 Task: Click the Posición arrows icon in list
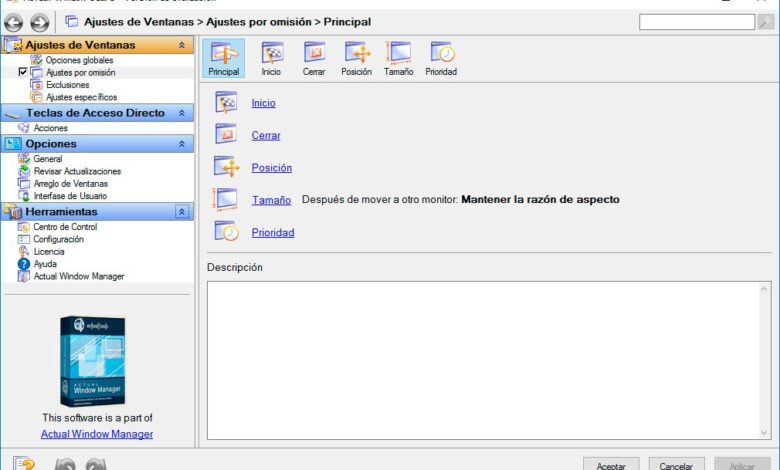click(226, 167)
